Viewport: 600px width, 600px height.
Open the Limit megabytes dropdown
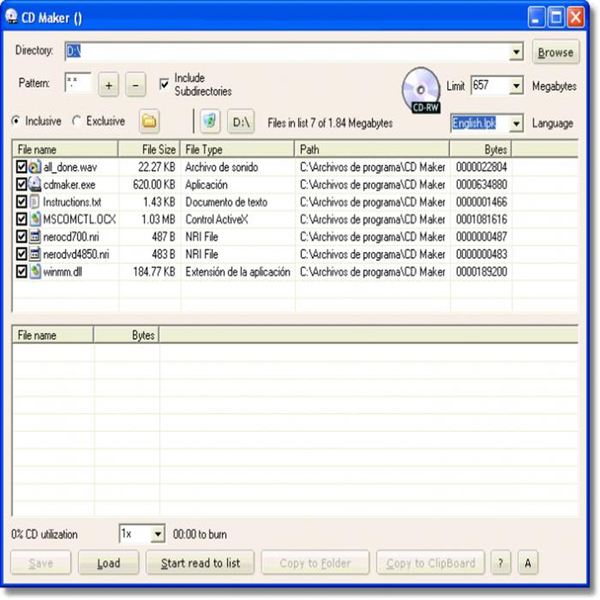point(516,85)
